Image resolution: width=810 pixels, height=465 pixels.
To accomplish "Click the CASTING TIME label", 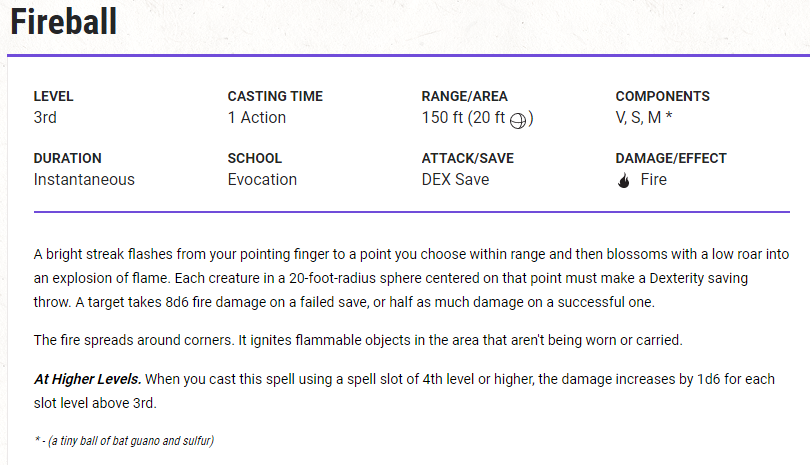I will point(275,97).
